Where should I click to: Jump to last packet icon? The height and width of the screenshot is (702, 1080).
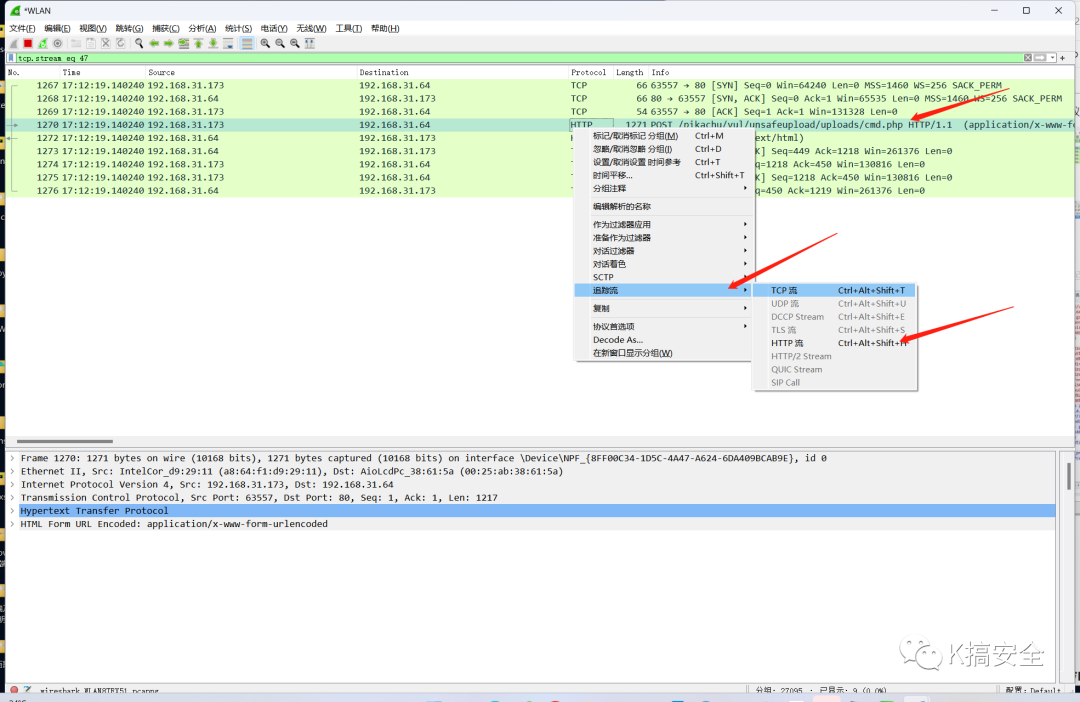[214, 43]
